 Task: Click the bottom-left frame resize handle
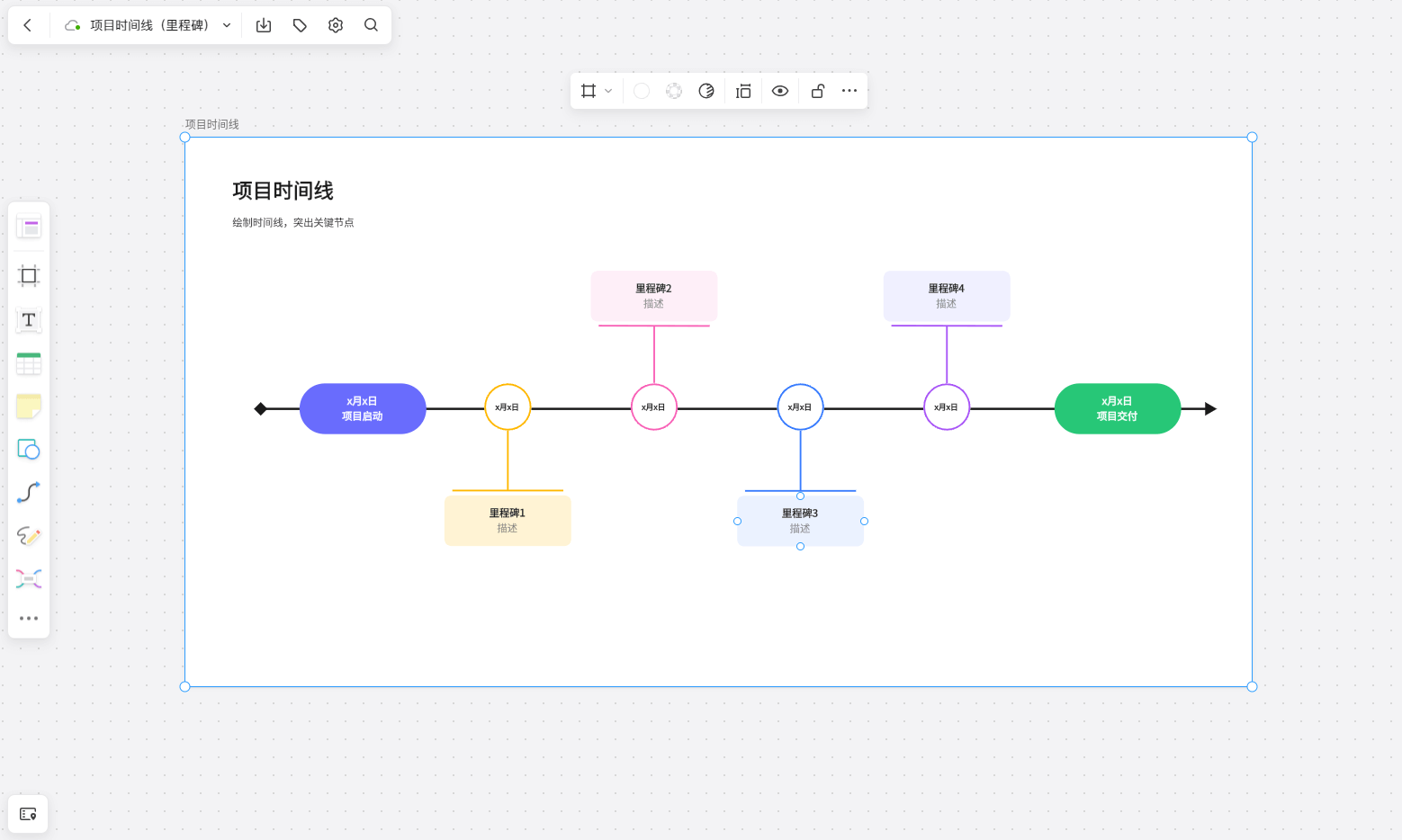click(184, 687)
